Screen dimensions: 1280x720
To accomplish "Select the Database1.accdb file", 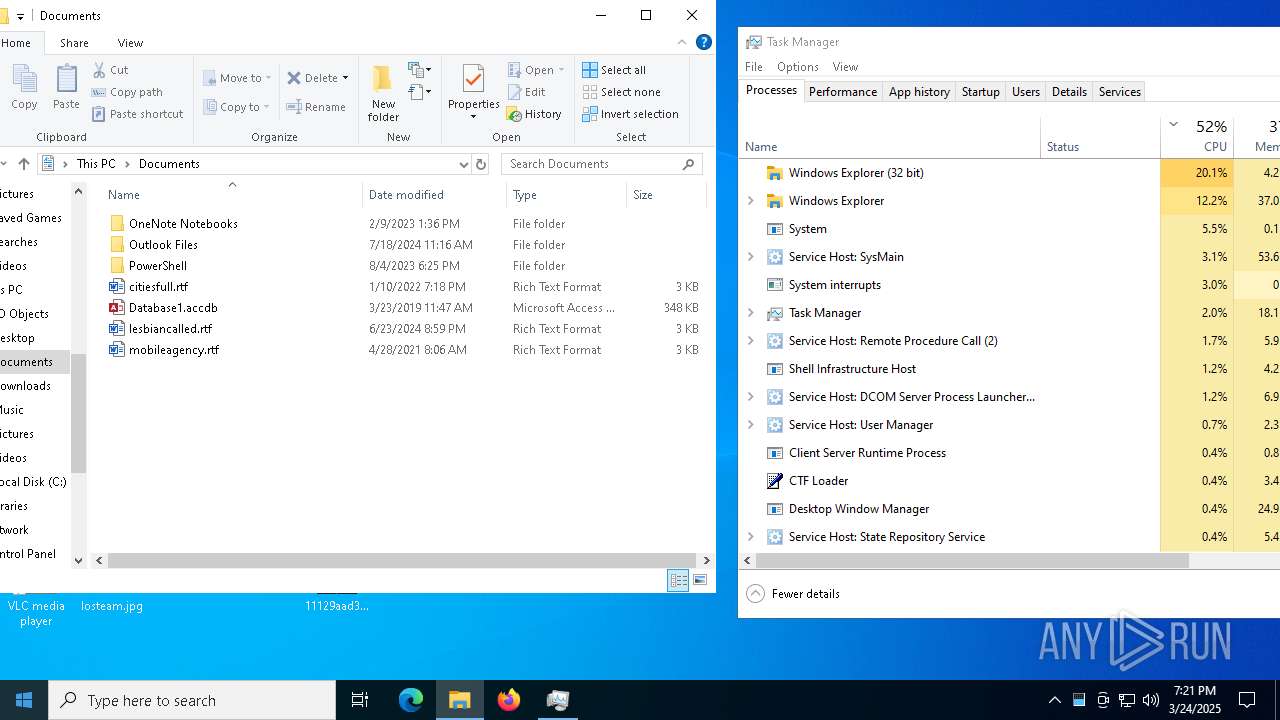I will click(x=173, y=308).
